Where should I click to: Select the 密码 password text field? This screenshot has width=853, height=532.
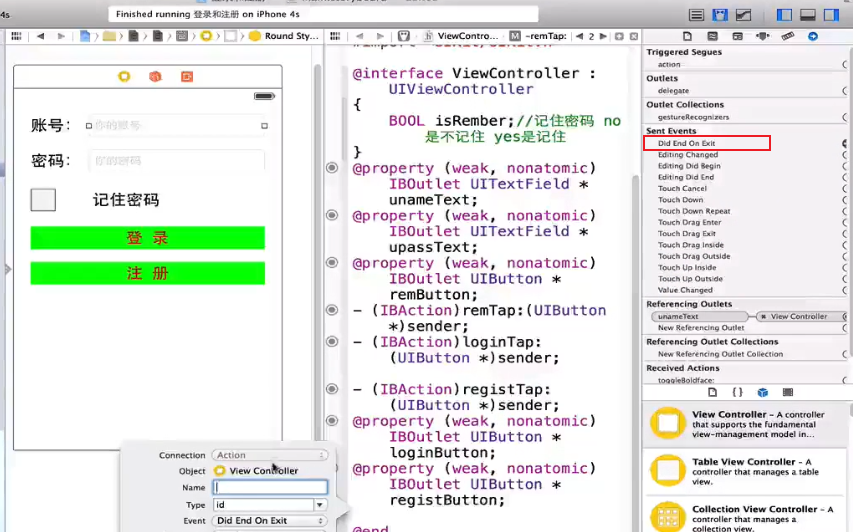(176, 160)
